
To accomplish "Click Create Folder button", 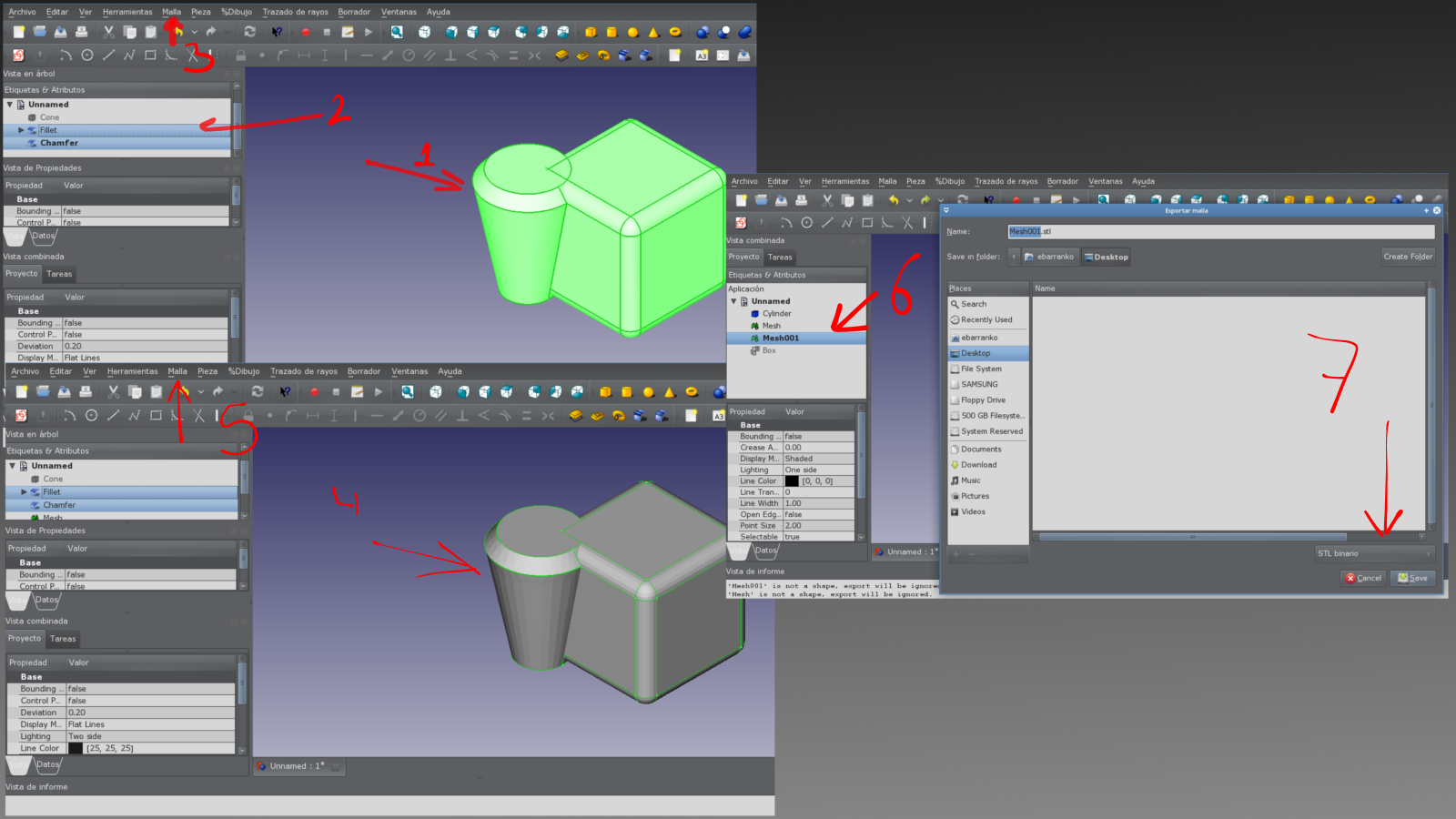I will (1408, 257).
